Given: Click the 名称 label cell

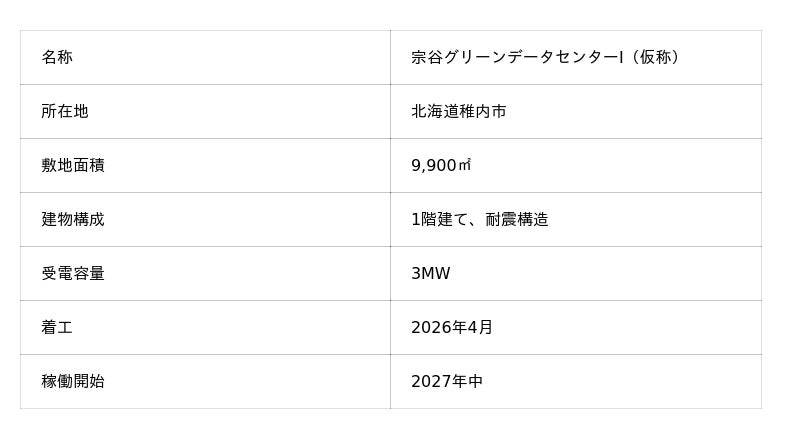Looking at the screenshot, I should [57, 57].
